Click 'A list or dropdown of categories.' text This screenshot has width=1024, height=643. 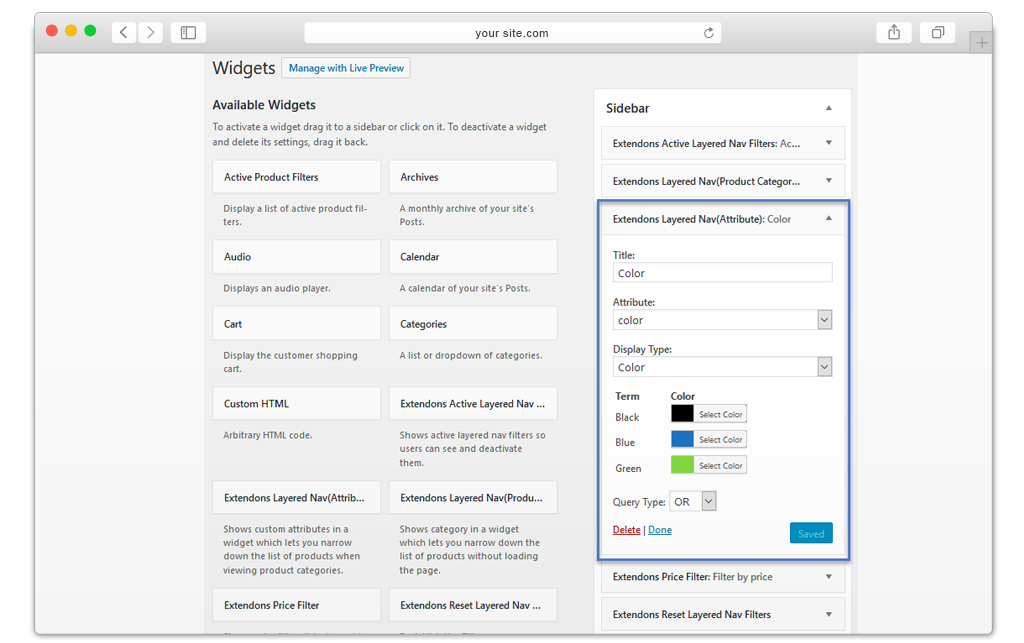coord(471,355)
